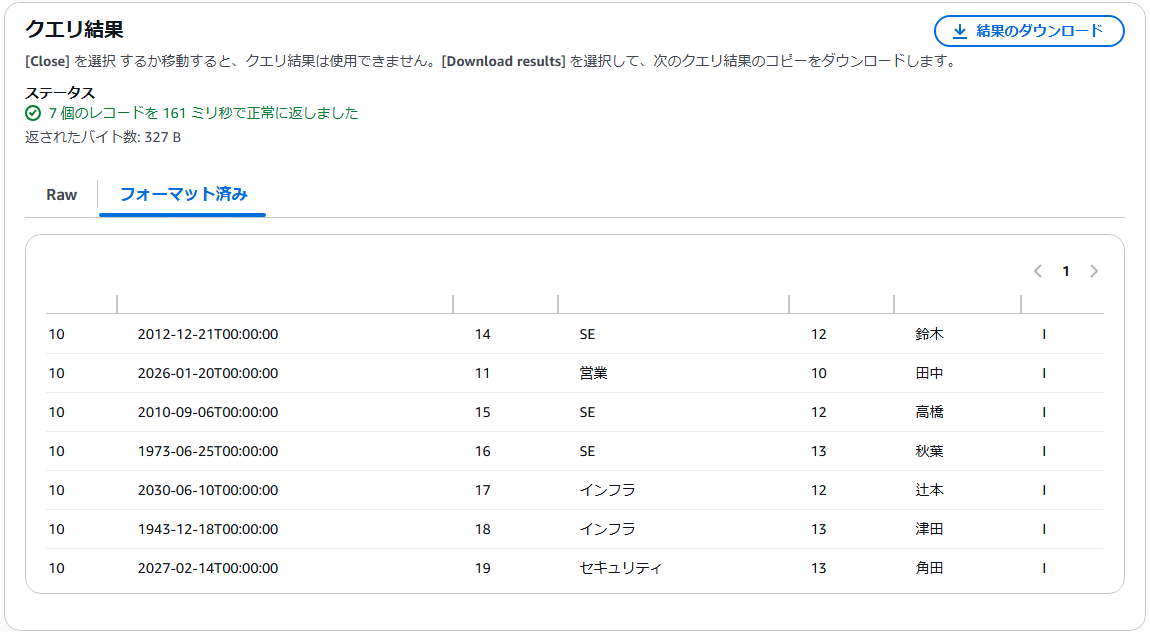1150x635 pixels.
Task: Click the 田中 name cell
Action: pyautogui.click(x=929, y=373)
